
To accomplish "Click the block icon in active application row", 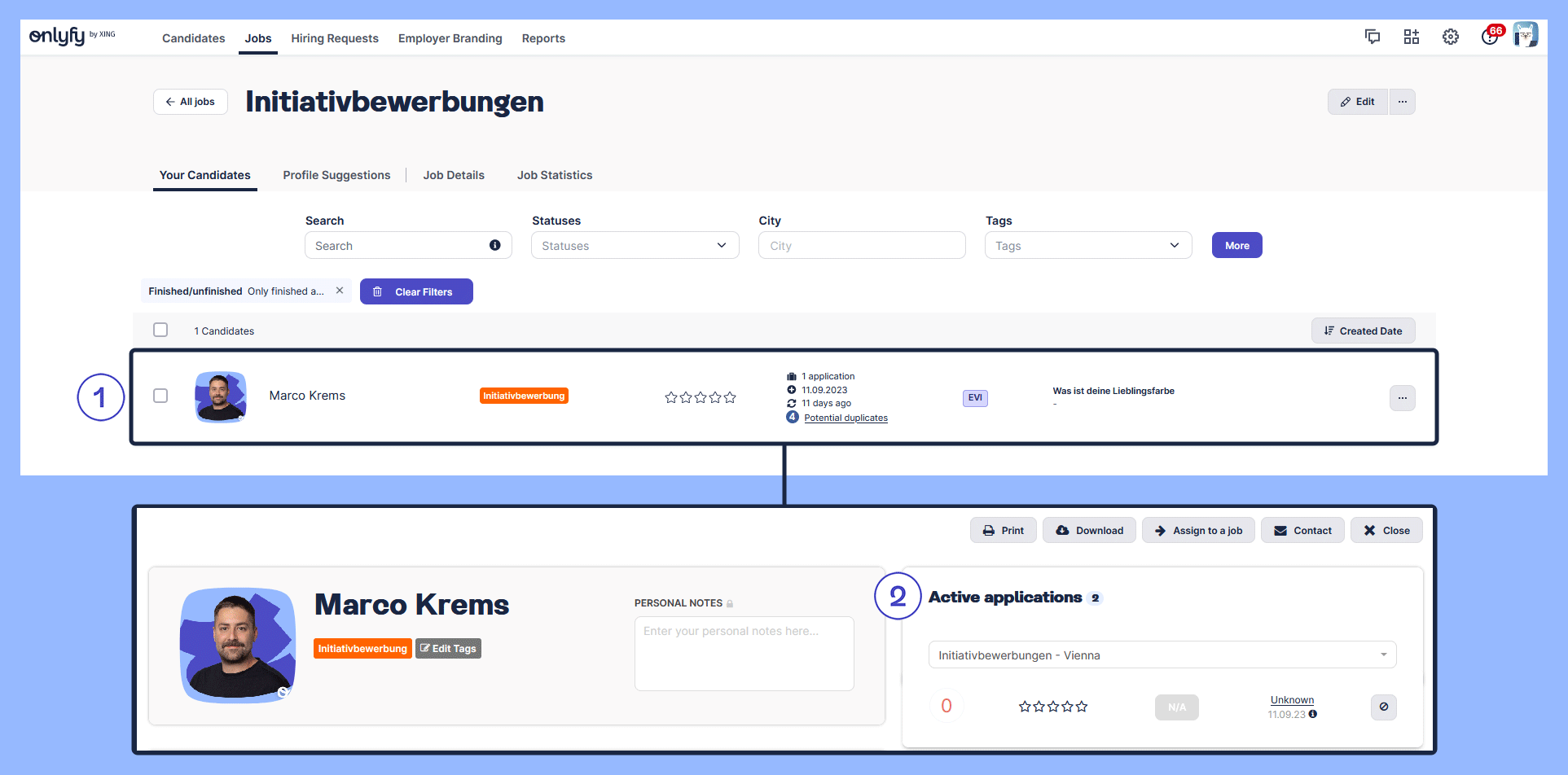I will pyautogui.click(x=1383, y=707).
